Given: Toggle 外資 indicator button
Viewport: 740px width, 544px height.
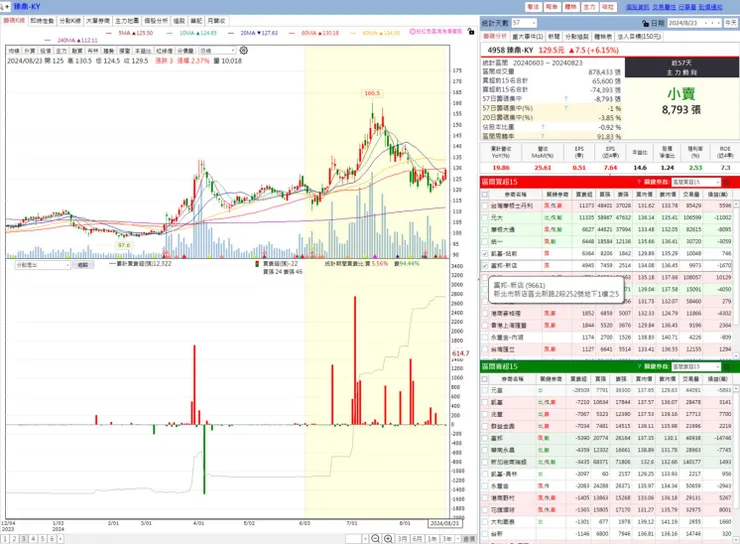Looking at the screenshot, I should (29, 50).
